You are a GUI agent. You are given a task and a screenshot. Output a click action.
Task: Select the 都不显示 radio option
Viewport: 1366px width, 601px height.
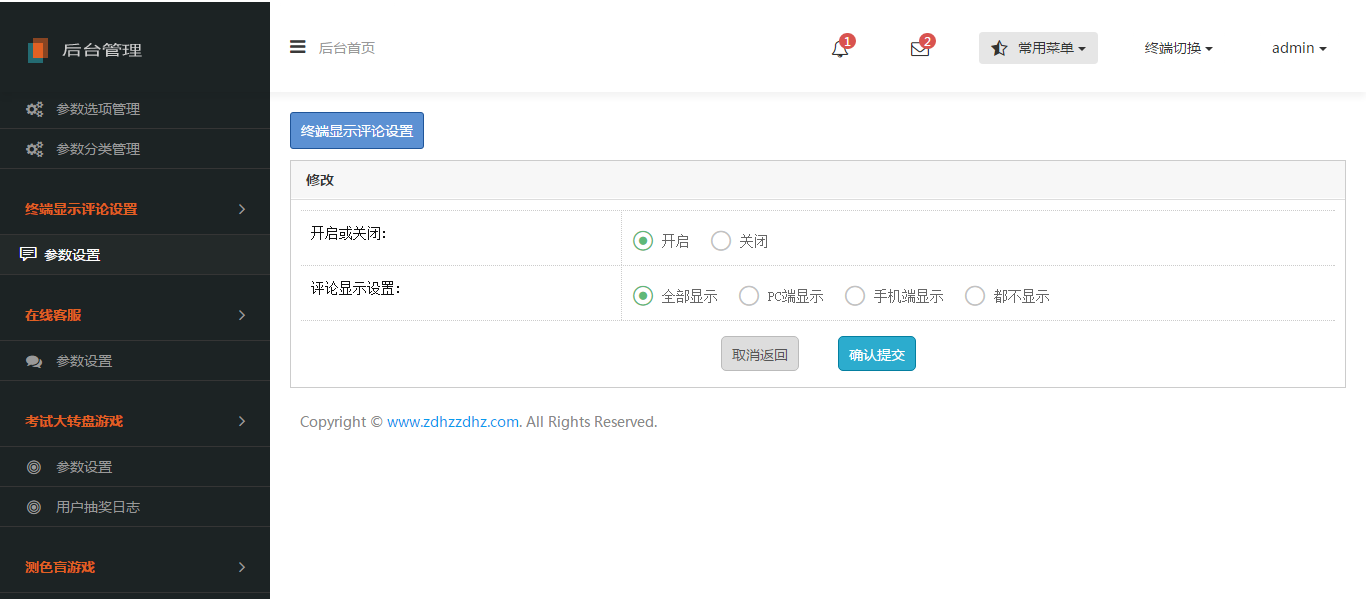pos(975,296)
